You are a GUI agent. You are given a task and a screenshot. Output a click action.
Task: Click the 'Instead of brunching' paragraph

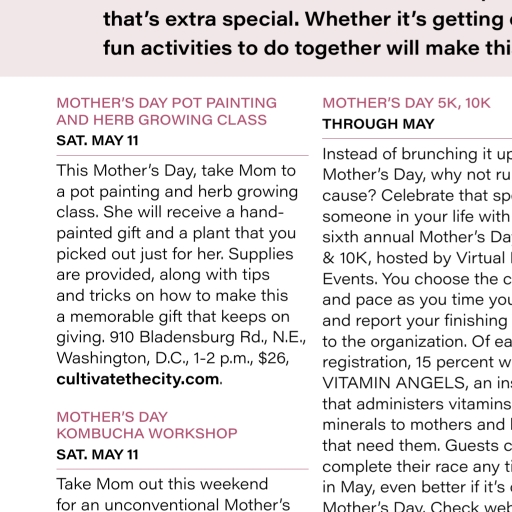[x=417, y=328]
